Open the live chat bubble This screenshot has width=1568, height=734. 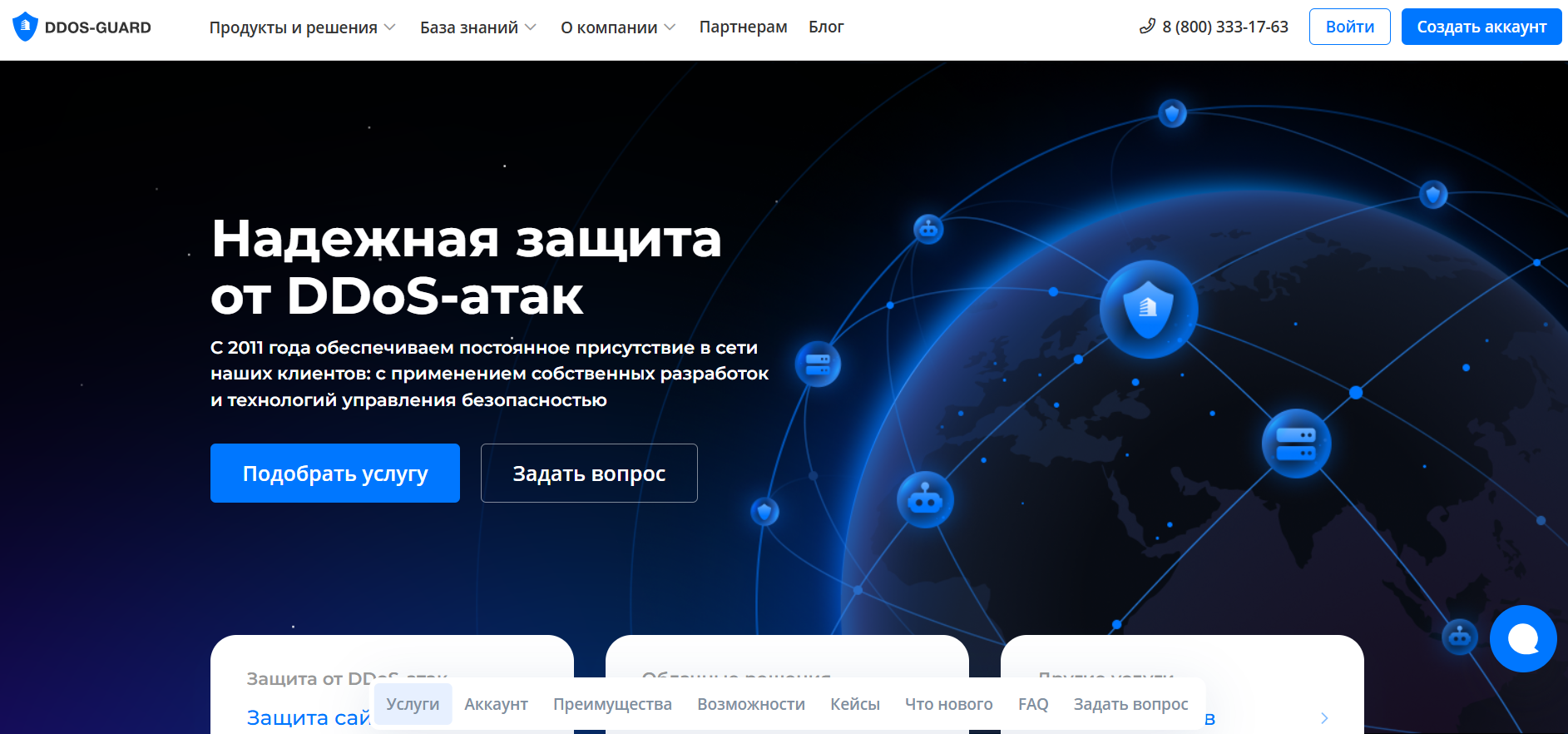[x=1523, y=638]
